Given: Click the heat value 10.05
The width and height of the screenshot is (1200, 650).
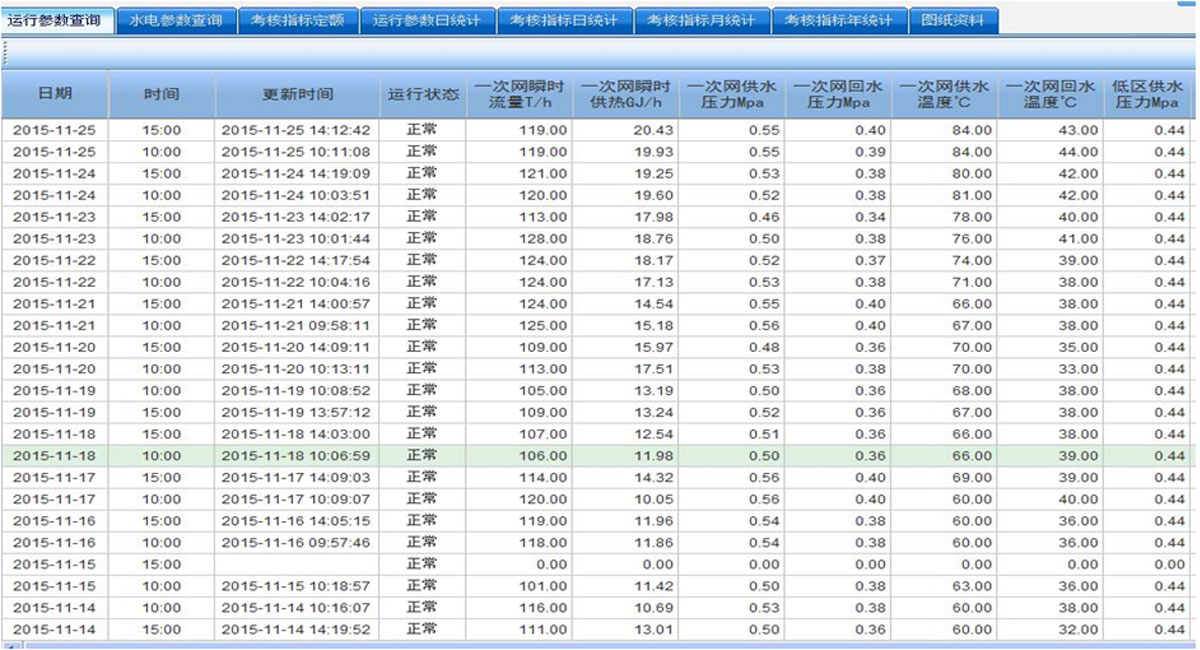Looking at the screenshot, I should (x=653, y=500).
